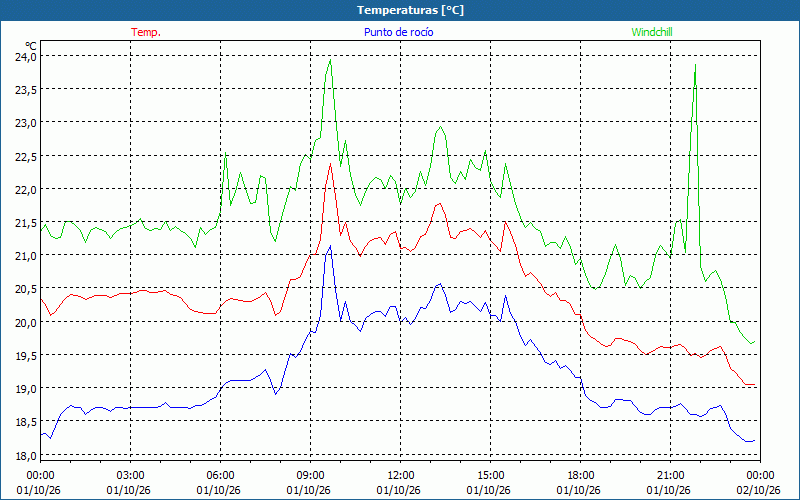Click the "20,0" y-axis value
The width and height of the screenshot is (800, 500).
(26, 322)
